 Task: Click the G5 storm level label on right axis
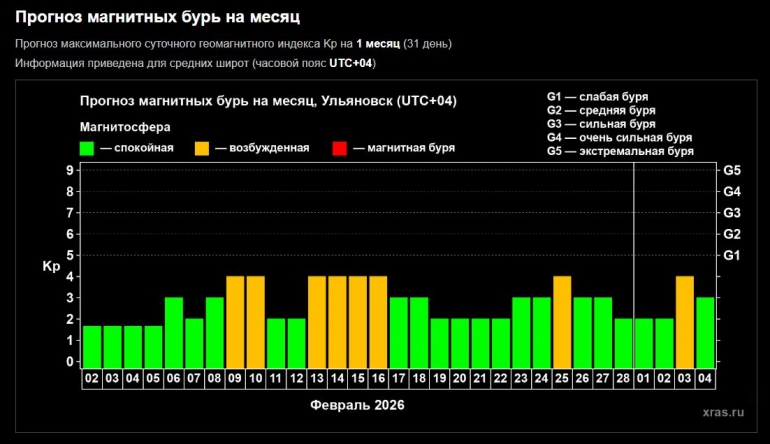click(x=730, y=170)
